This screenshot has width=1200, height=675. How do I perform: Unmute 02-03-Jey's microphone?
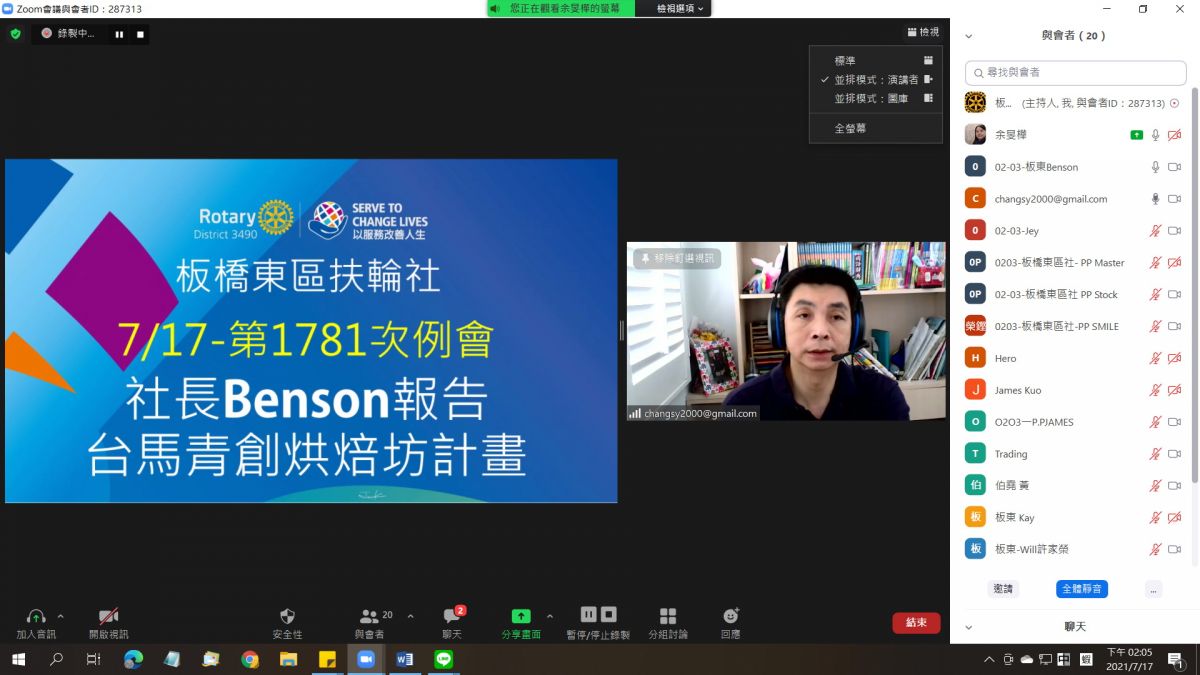(x=1156, y=231)
